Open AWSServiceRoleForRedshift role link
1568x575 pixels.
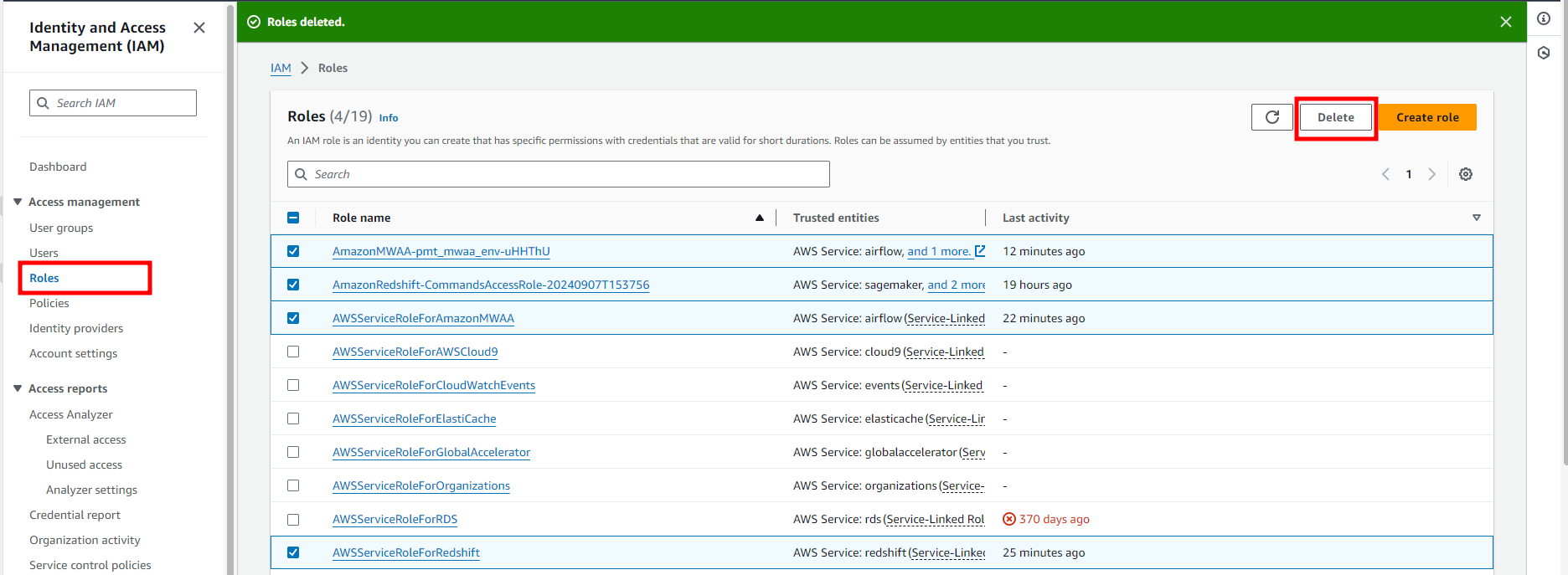point(406,552)
